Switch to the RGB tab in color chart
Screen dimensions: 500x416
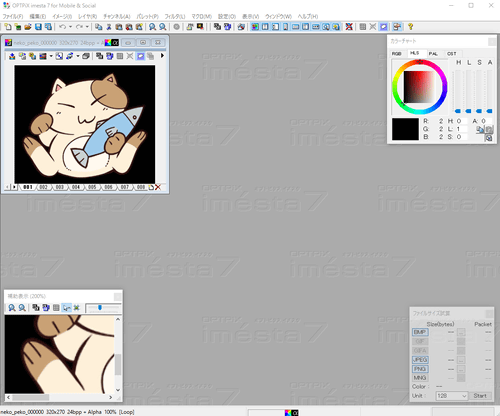(397, 54)
